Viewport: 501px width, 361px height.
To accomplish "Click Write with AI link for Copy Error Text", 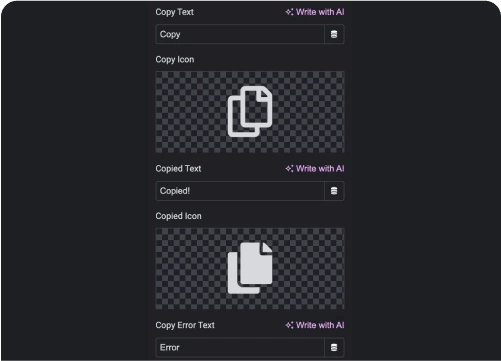I will click(315, 325).
